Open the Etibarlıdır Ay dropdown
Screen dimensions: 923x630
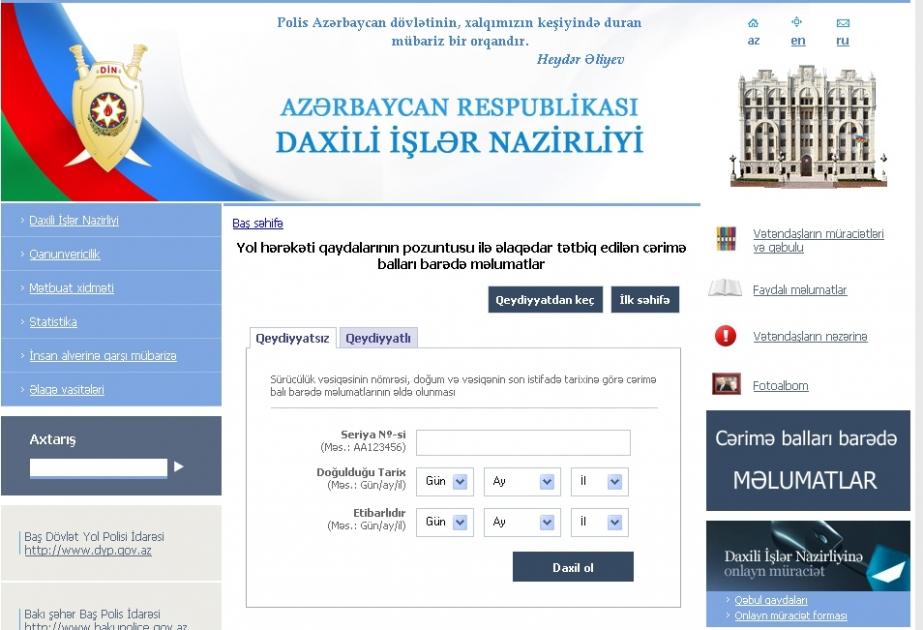point(522,522)
